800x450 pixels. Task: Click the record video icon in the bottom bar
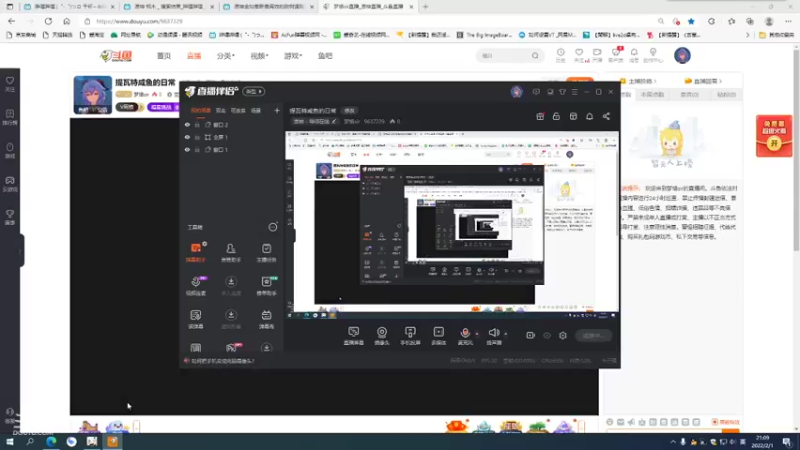531,335
